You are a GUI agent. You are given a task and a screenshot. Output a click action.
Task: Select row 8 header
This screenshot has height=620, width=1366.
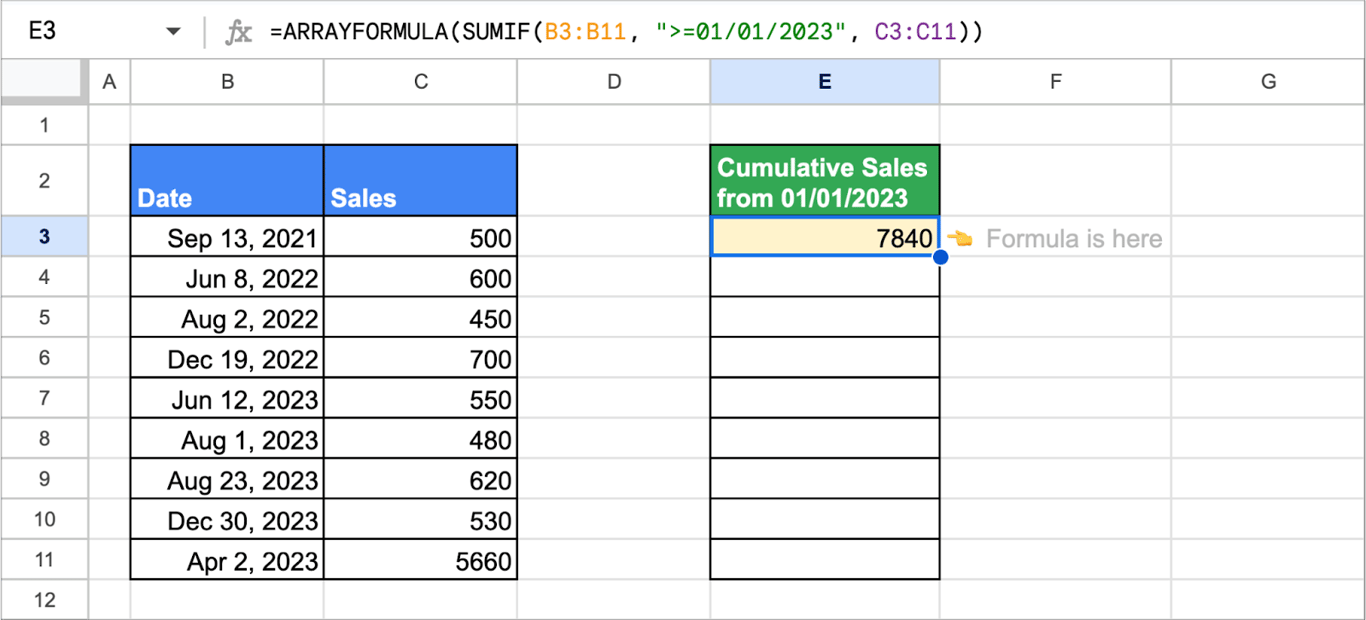click(x=44, y=438)
